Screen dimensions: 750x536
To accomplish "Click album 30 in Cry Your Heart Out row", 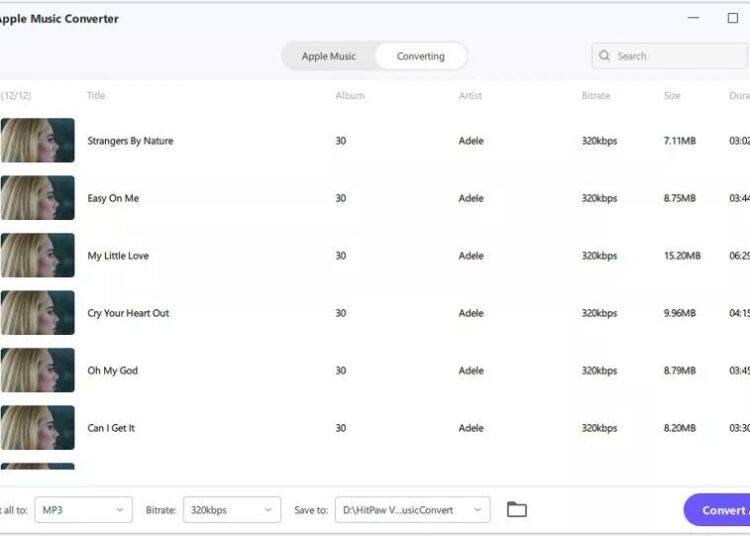I will (x=341, y=313).
